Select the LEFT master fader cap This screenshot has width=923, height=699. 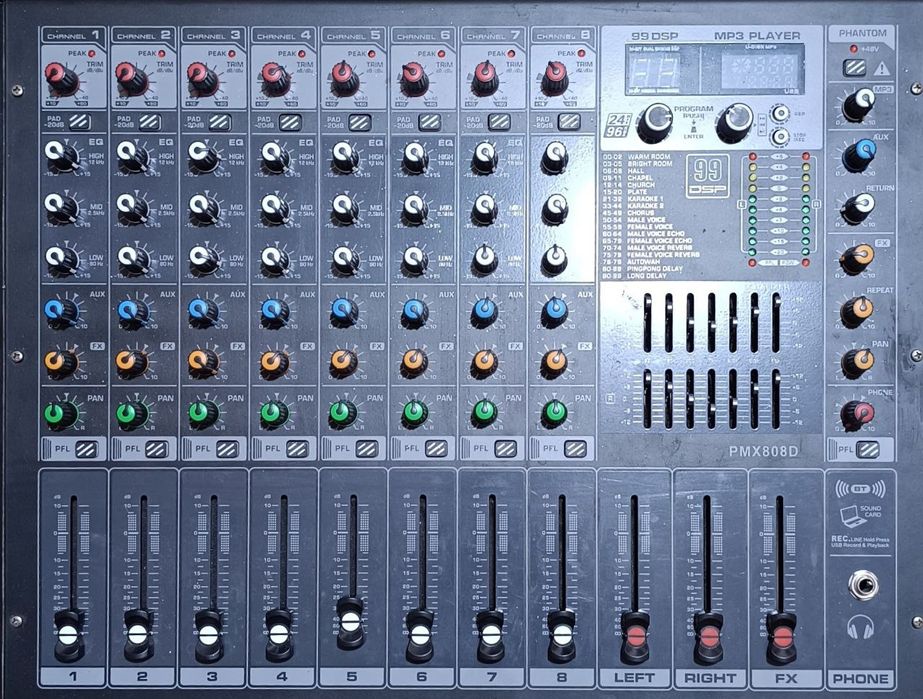pos(636,638)
